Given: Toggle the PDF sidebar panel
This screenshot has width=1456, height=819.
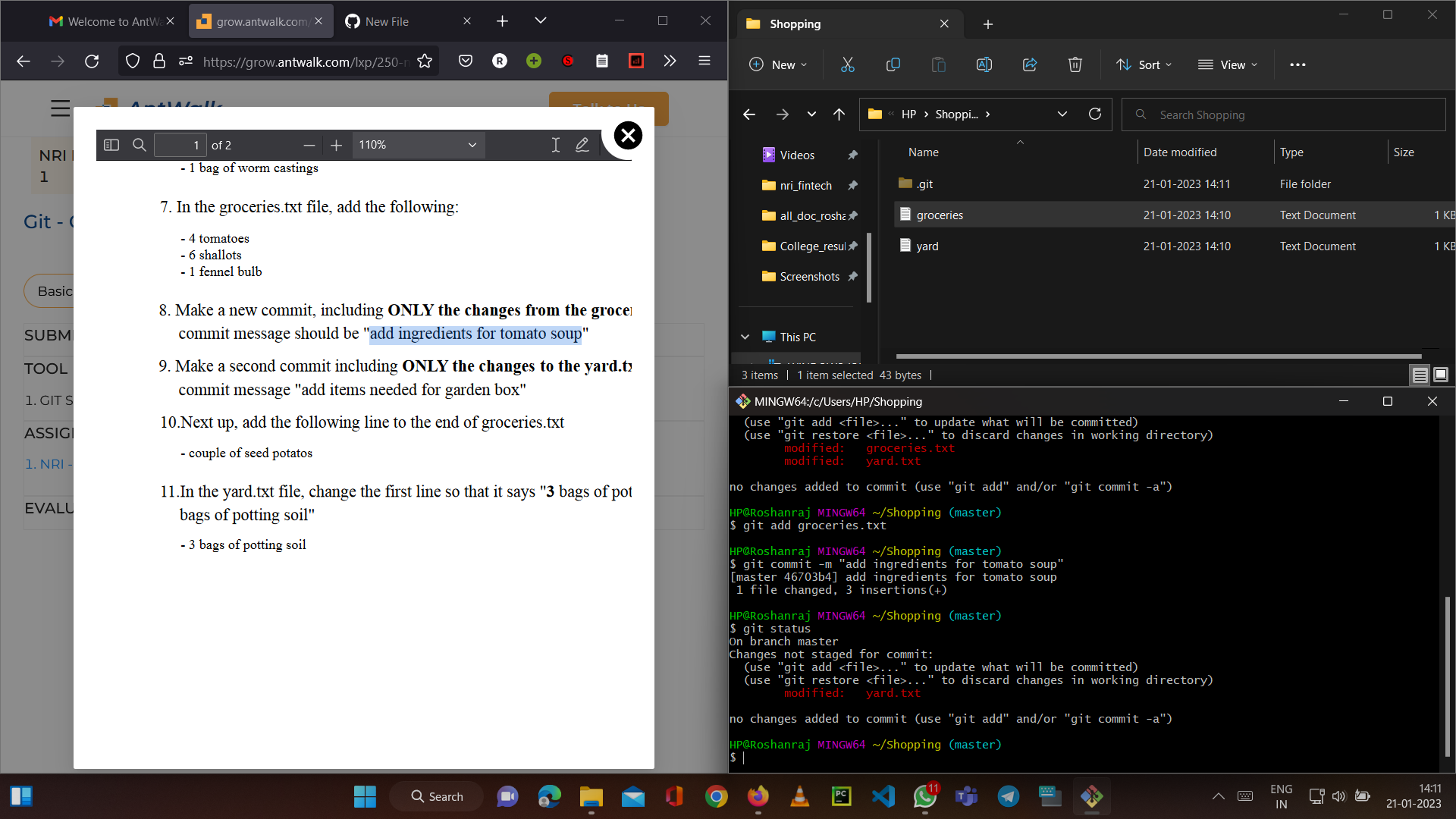Looking at the screenshot, I should pos(111,144).
